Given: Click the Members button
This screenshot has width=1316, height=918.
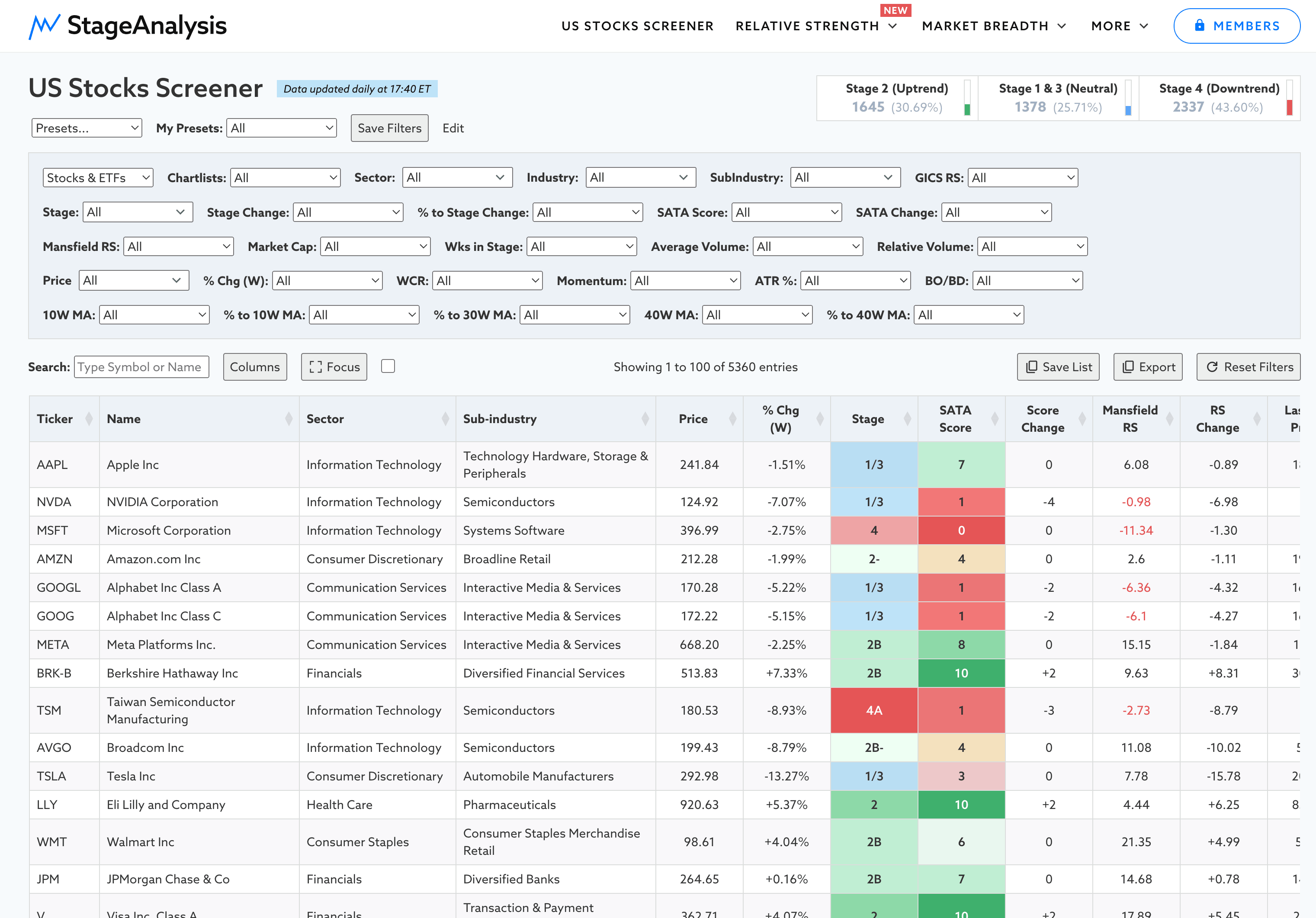Looking at the screenshot, I should [1237, 26].
